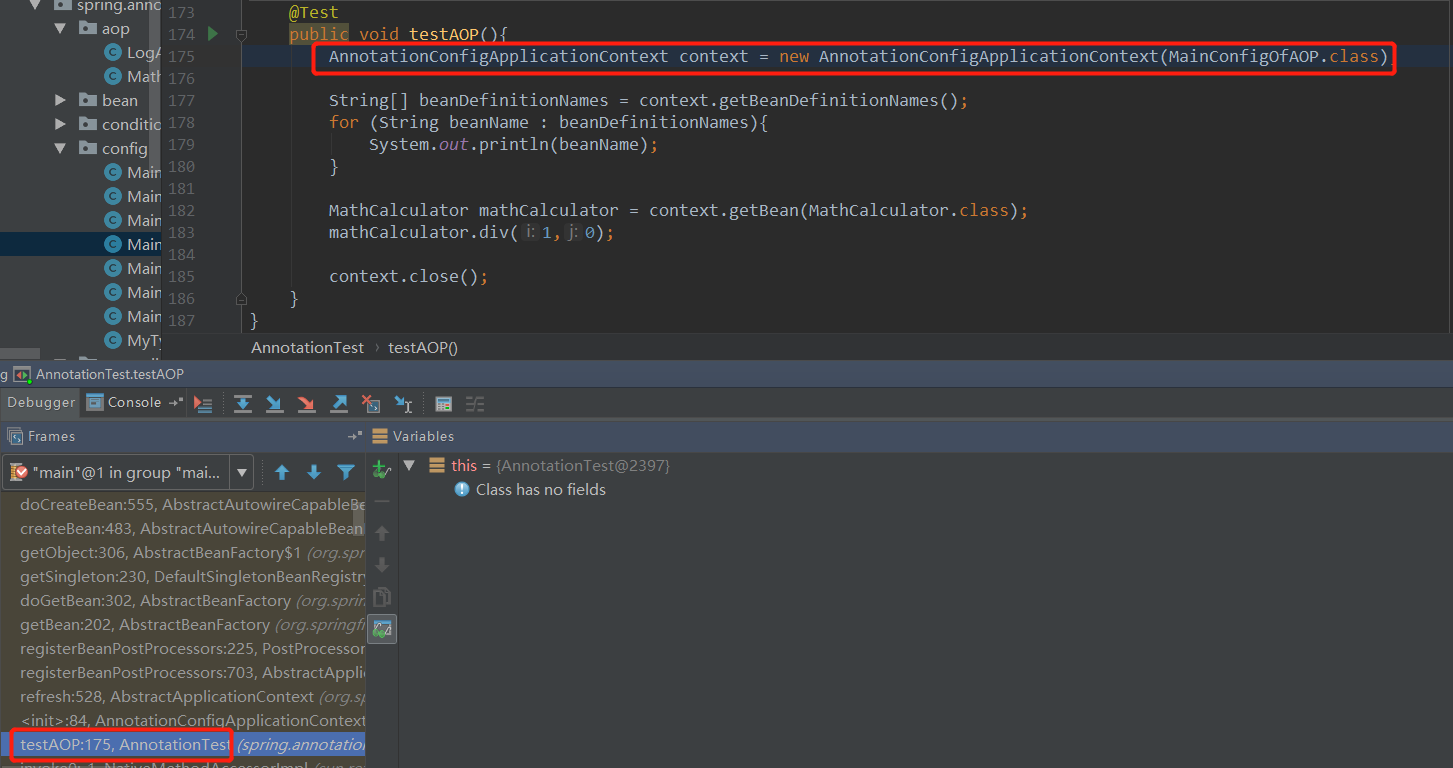Expand the this = AnnotationTest@2397 variable
Image resolution: width=1453 pixels, height=768 pixels.
click(x=409, y=465)
